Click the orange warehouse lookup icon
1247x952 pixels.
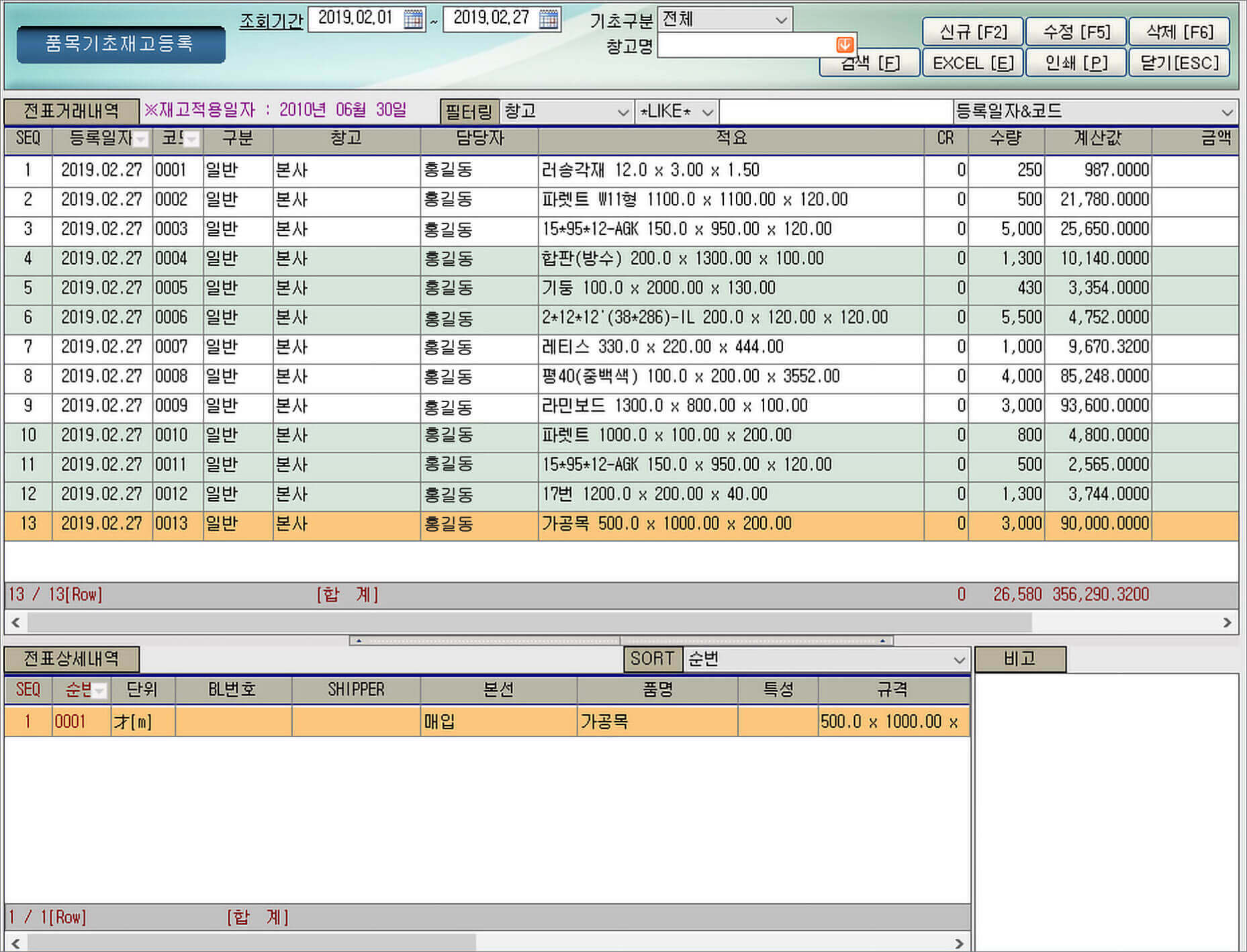point(844,44)
